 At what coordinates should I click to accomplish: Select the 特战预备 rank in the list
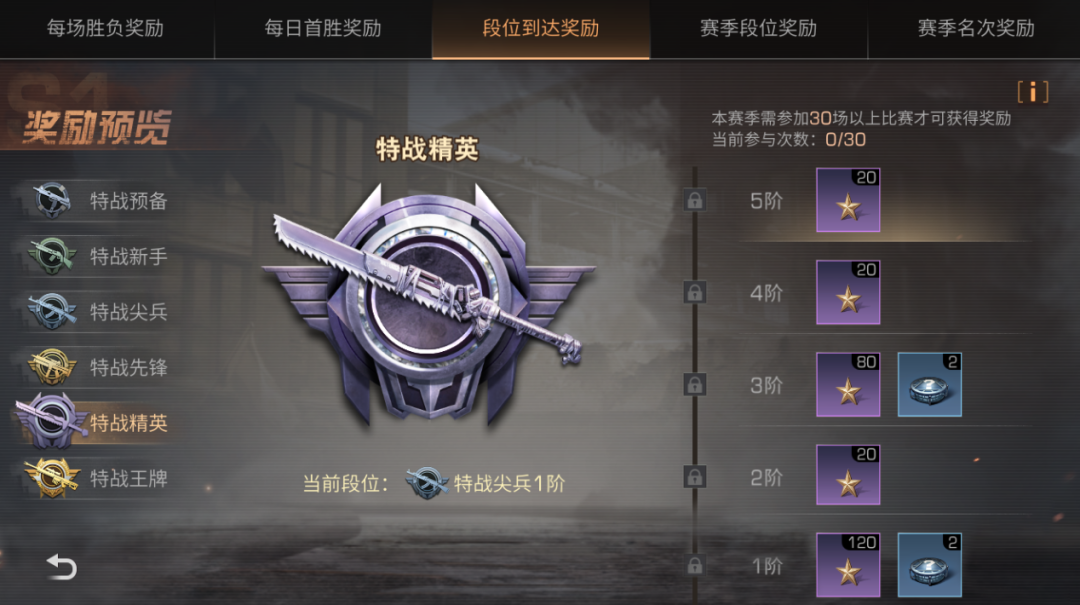tap(96, 201)
